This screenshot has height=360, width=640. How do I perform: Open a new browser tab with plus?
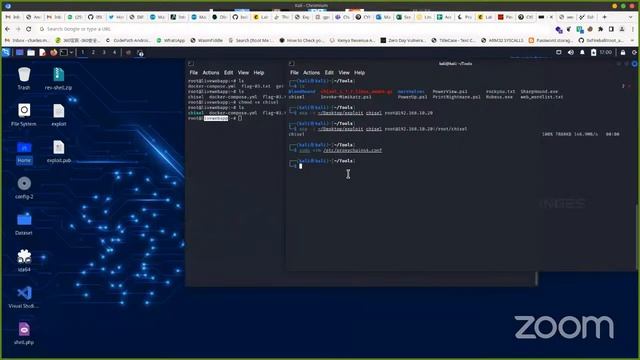604,17
